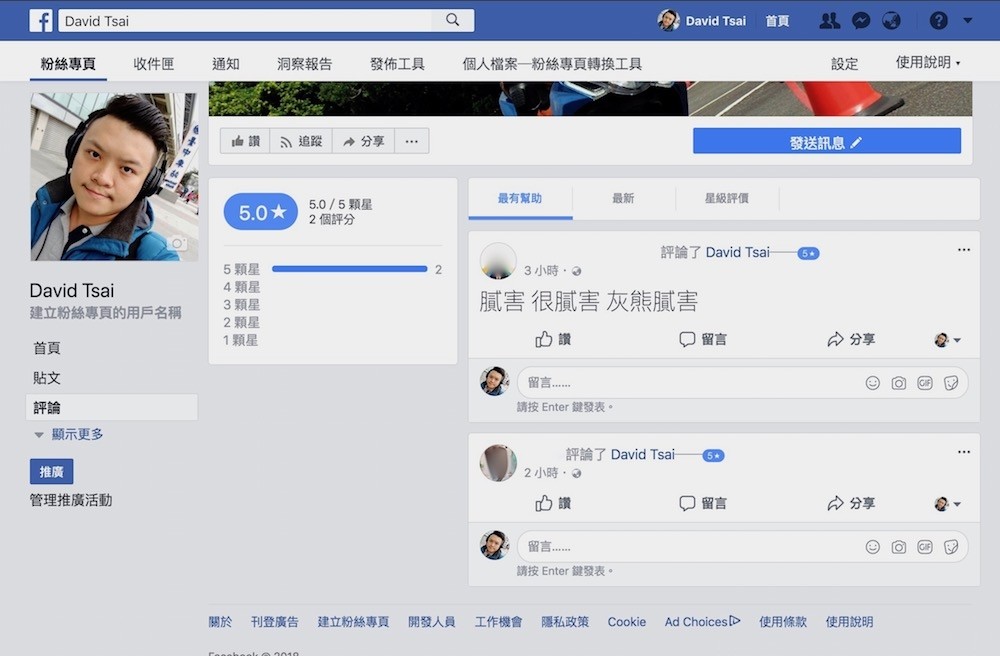Select 最有幫助 tab
Image resolution: width=1000 pixels, height=656 pixels.
tap(520, 198)
